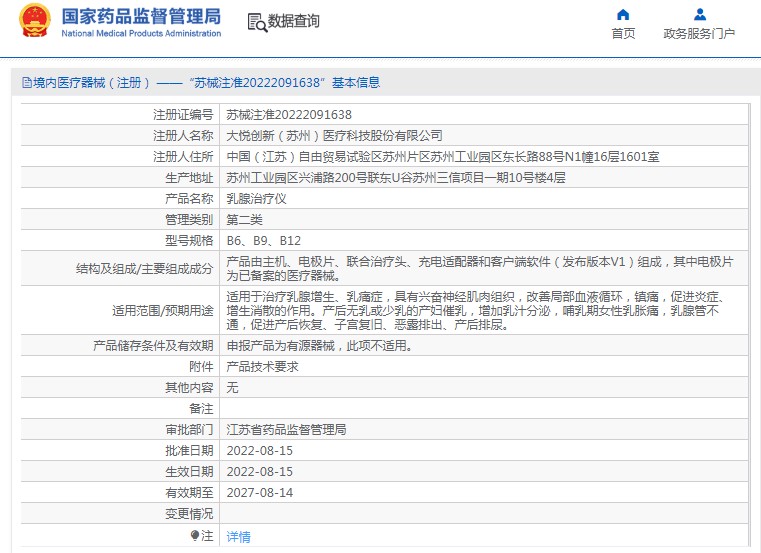The height and width of the screenshot is (553, 761).
Task: Click the 申报产品为有源器械，此项不适用 cell
Action: 483,346
